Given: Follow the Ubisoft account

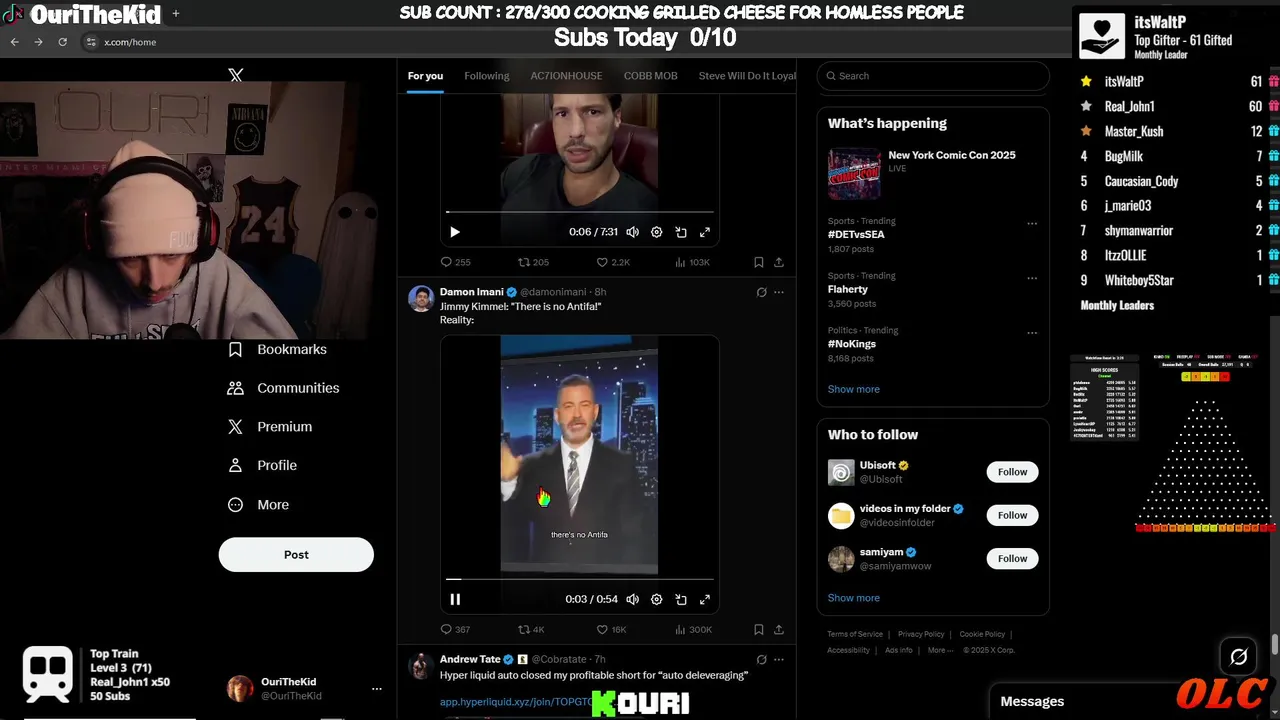Looking at the screenshot, I should 1012,472.
